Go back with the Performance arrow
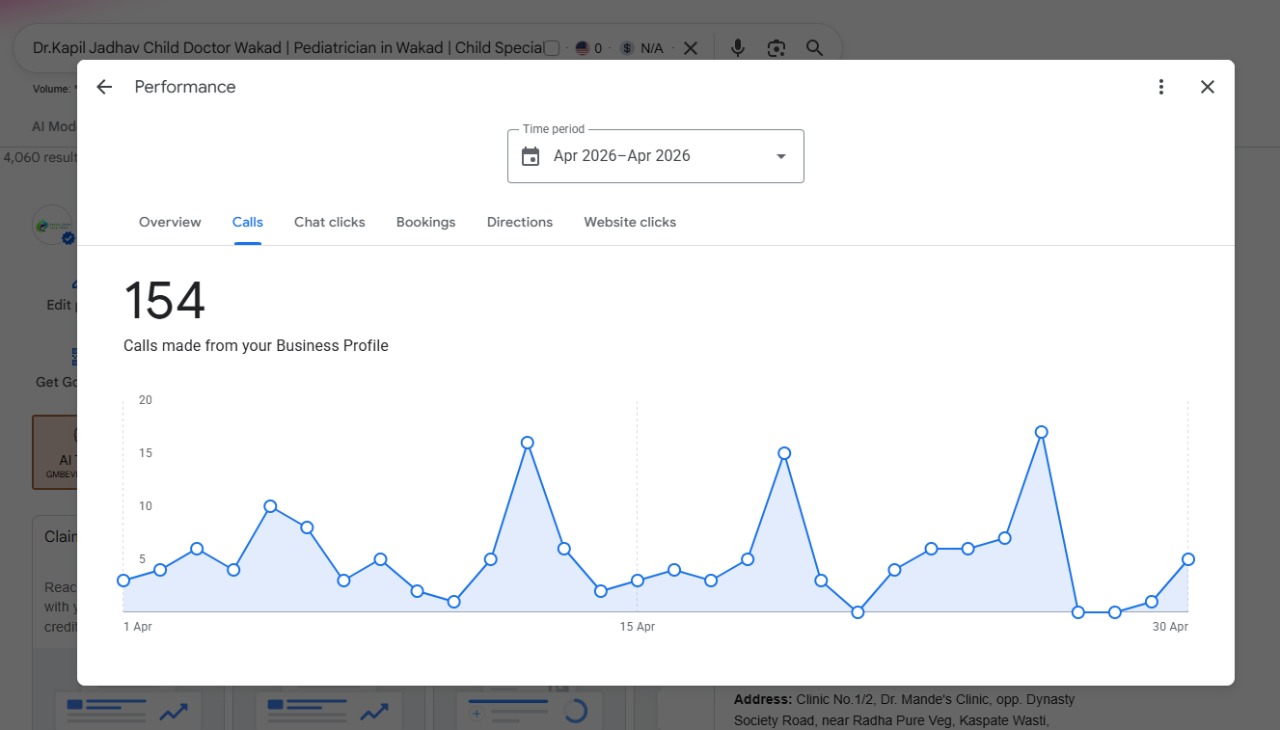 tap(104, 87)
